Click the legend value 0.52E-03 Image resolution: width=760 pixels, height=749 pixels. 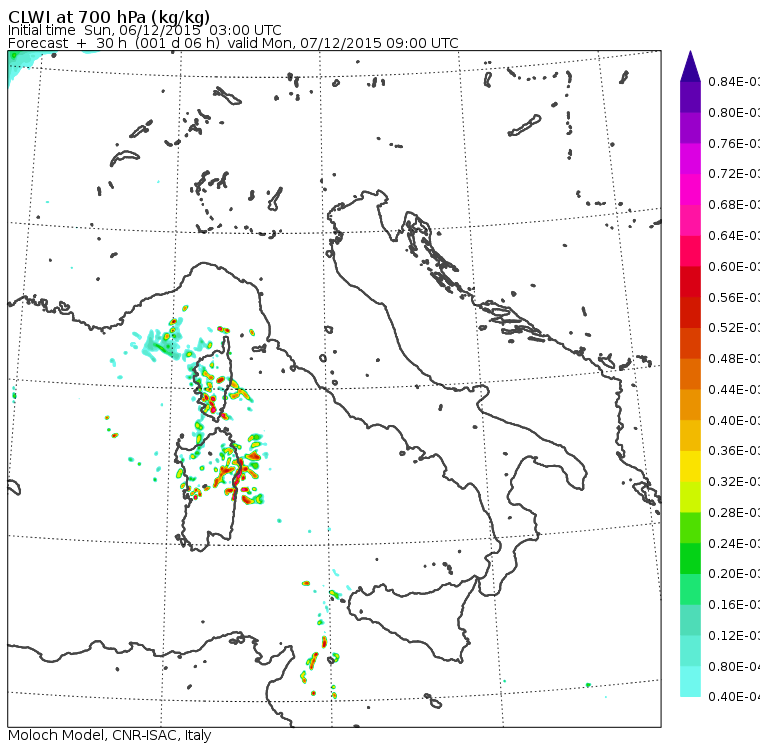pos(734,328)
